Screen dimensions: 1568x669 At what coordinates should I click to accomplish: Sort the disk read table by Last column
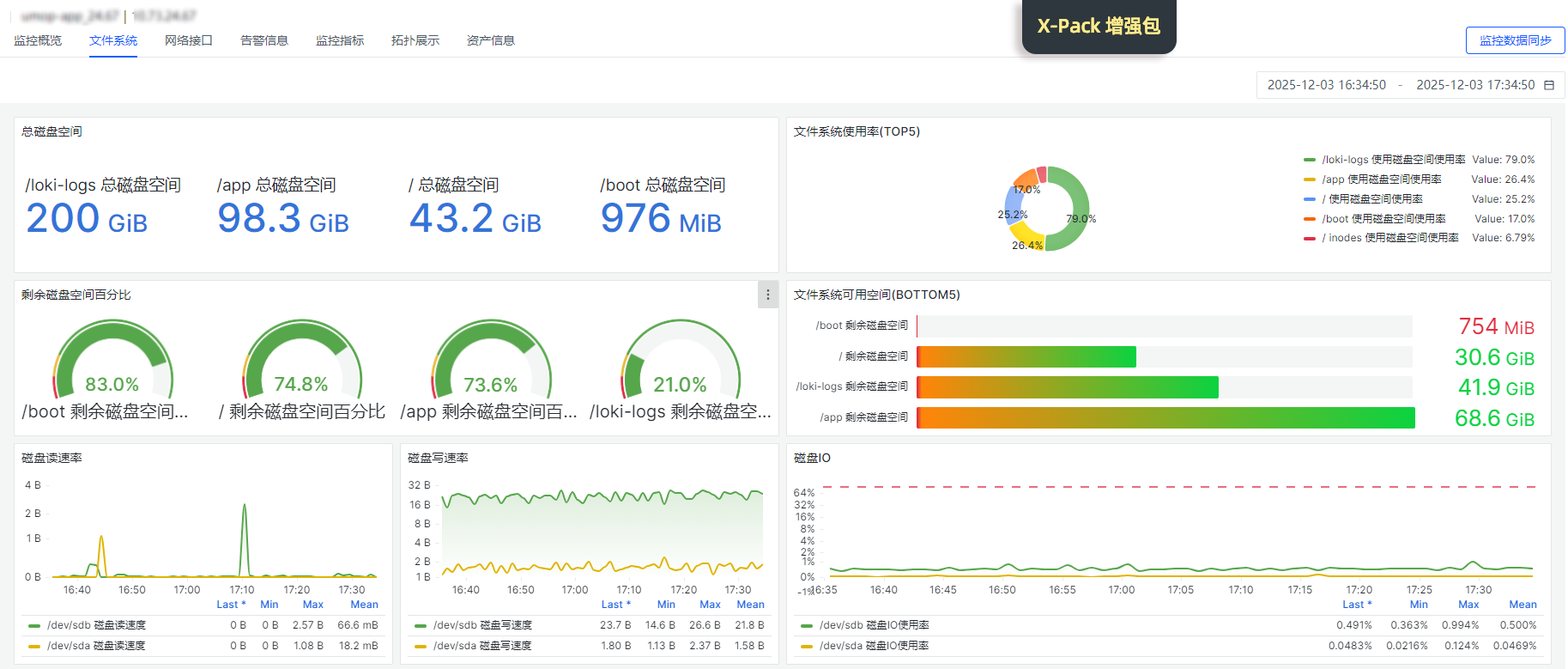point(231,605)
